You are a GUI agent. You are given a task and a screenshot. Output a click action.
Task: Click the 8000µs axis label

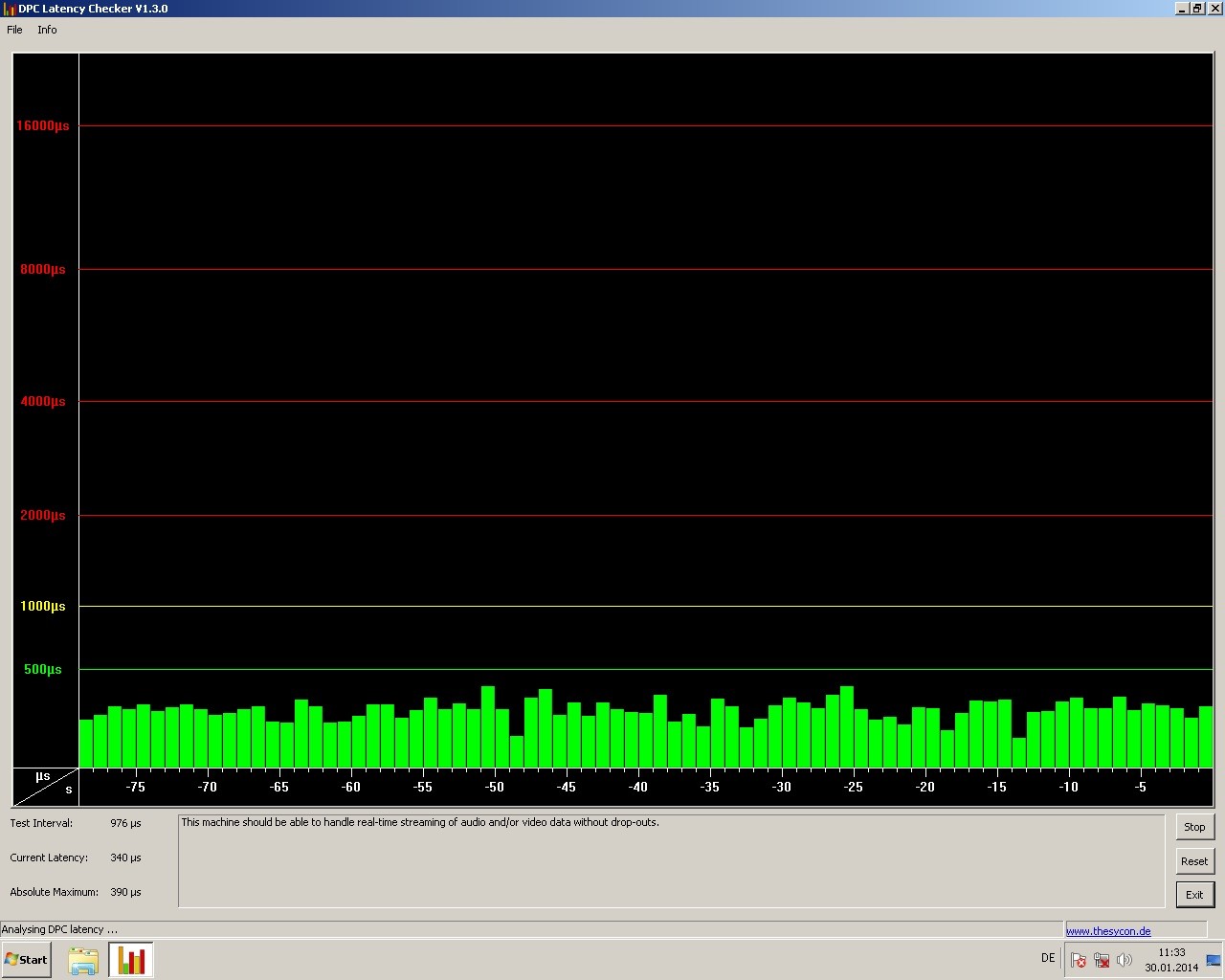tap(43, 269)
